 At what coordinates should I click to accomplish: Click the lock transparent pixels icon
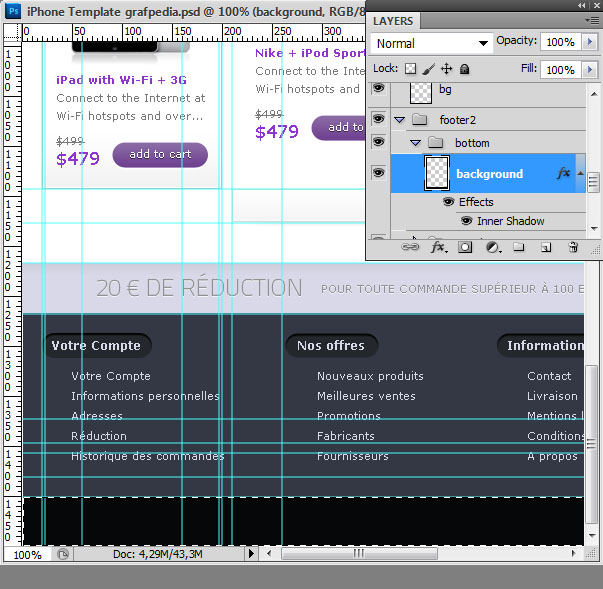(410, 69)
